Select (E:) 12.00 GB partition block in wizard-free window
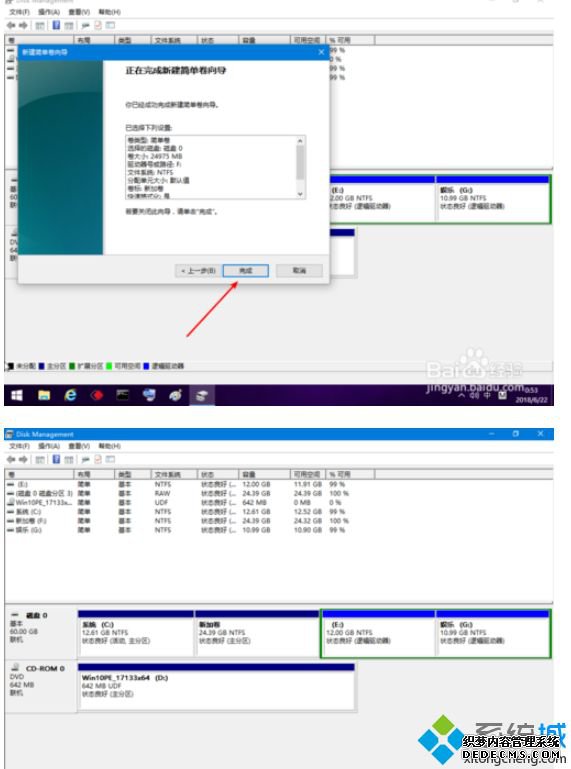571x769 pixels. pos(379,633)
